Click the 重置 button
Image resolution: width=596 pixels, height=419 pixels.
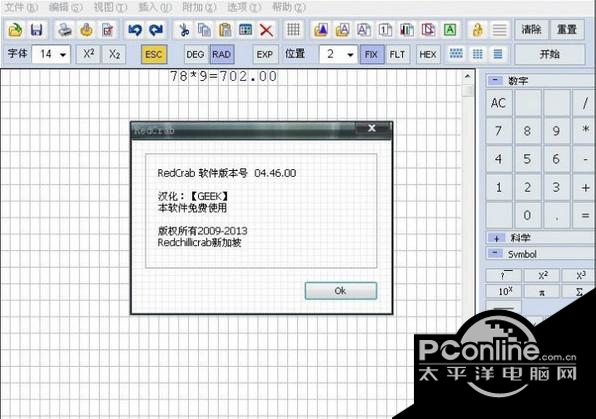[x=567, y=30]
